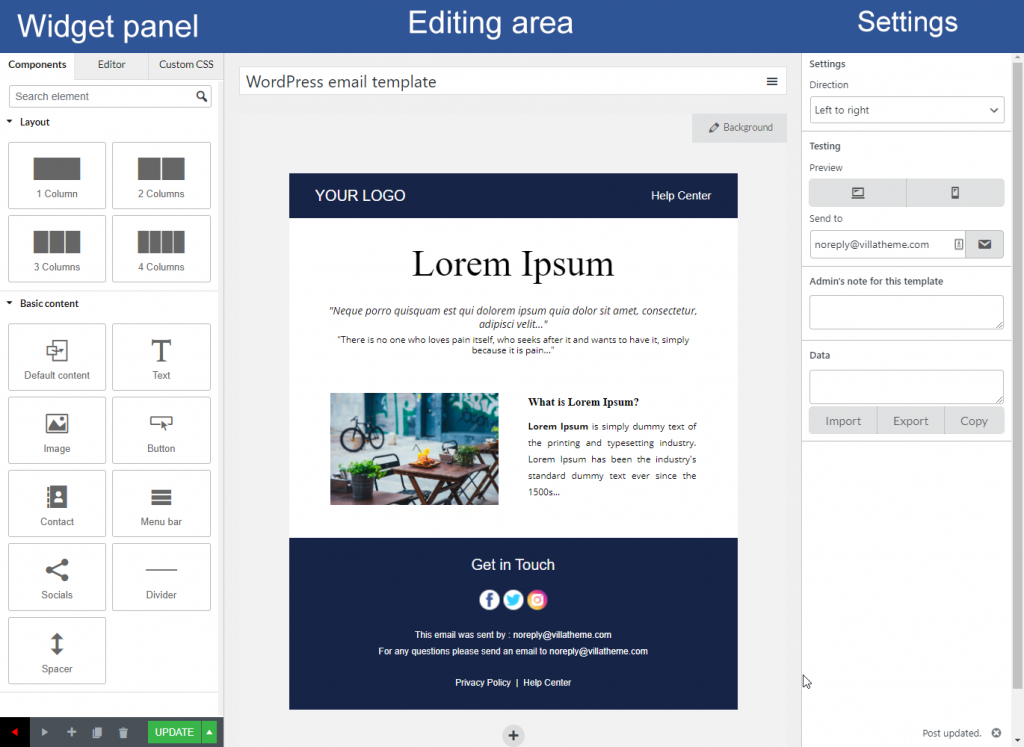This screenshot has height=747, width=1024.
Task: Select the Divider component
Action: tap(161, 577)
